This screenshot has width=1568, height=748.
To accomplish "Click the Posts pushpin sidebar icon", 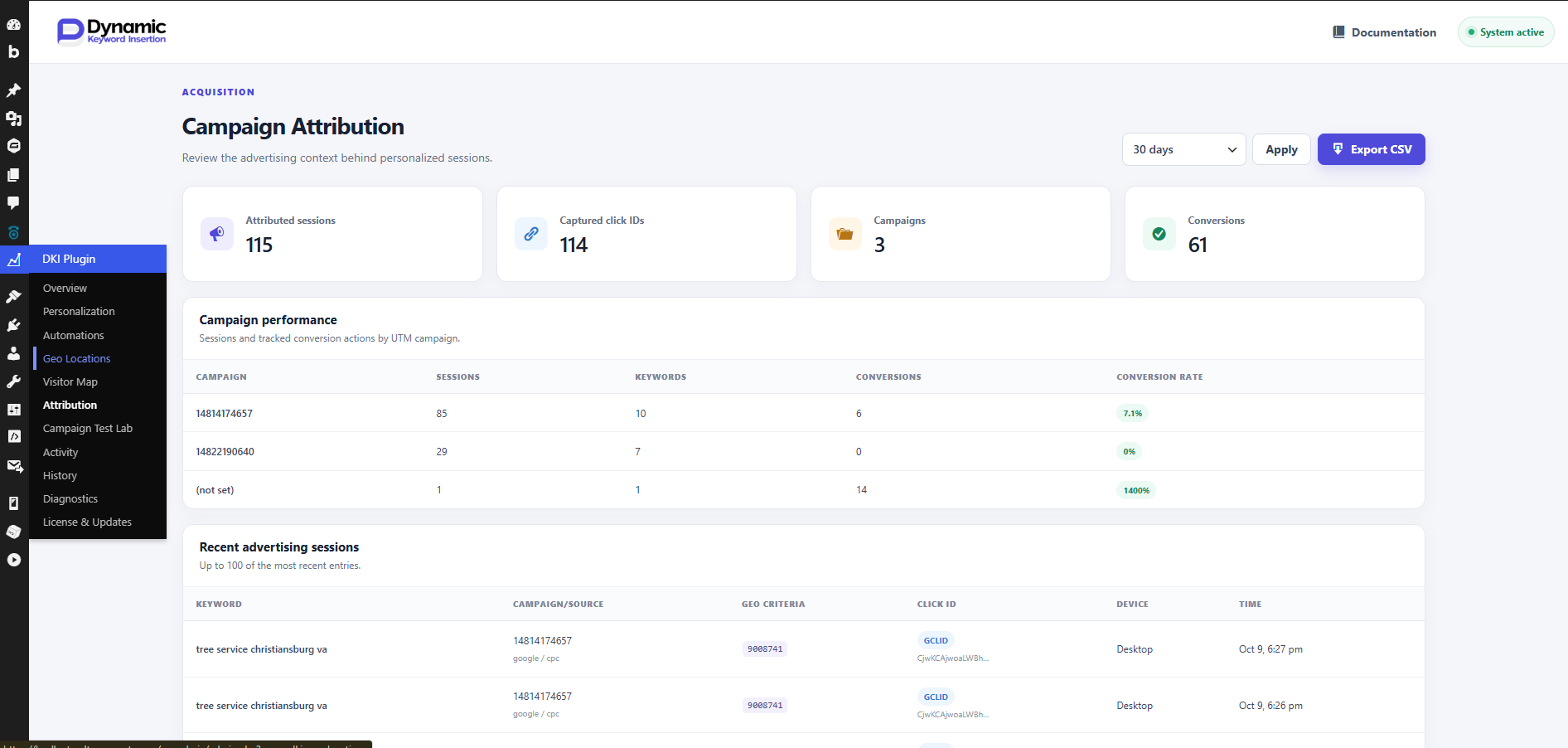I will [x=13, y=90].
